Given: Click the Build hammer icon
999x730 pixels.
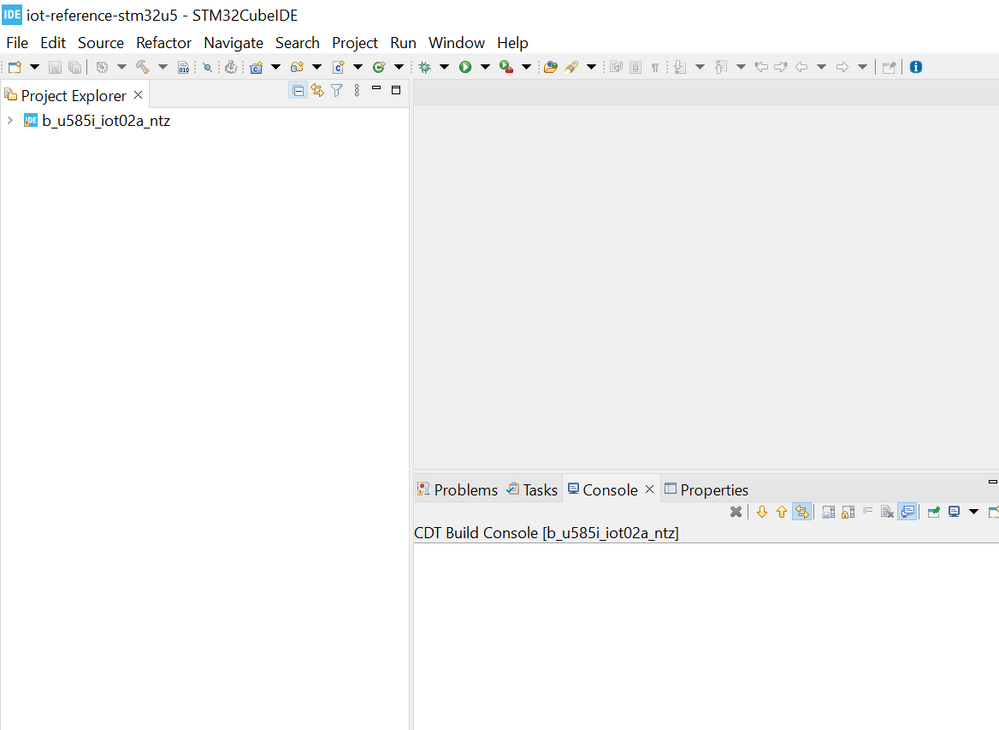Looking at the screenshot, I should point(143,67).
